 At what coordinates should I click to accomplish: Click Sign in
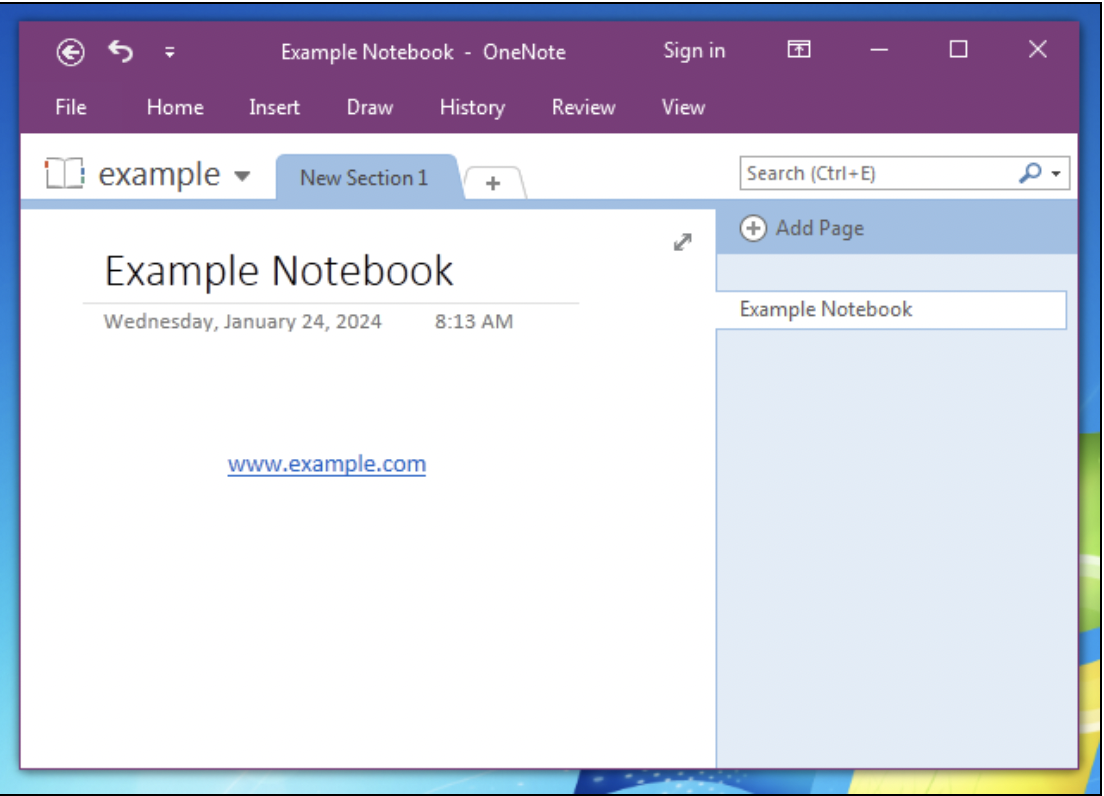pyautogui.click(x=694, y=51)
